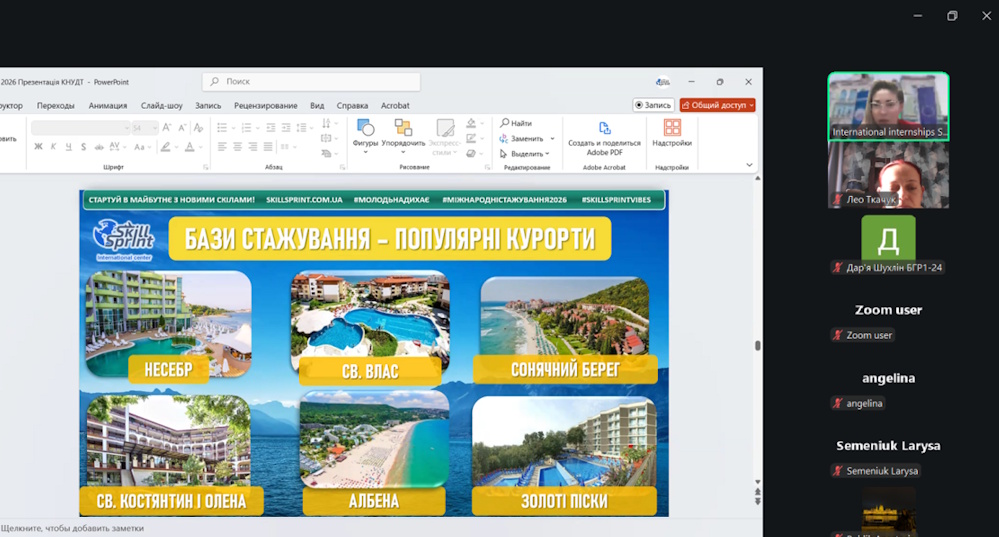
Task: Select the bulleted list icon
Action: [x=222, y=128]
